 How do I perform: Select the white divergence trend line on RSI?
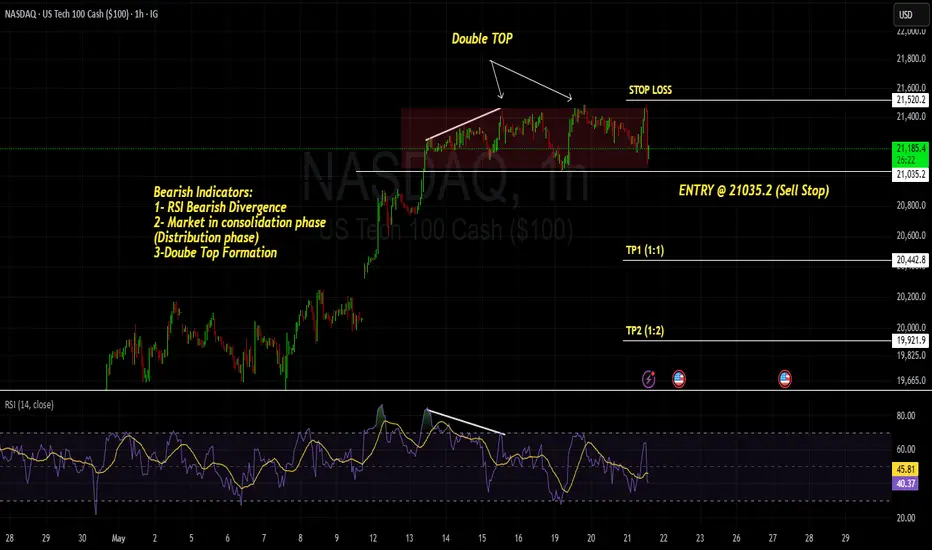coord(466,422)
